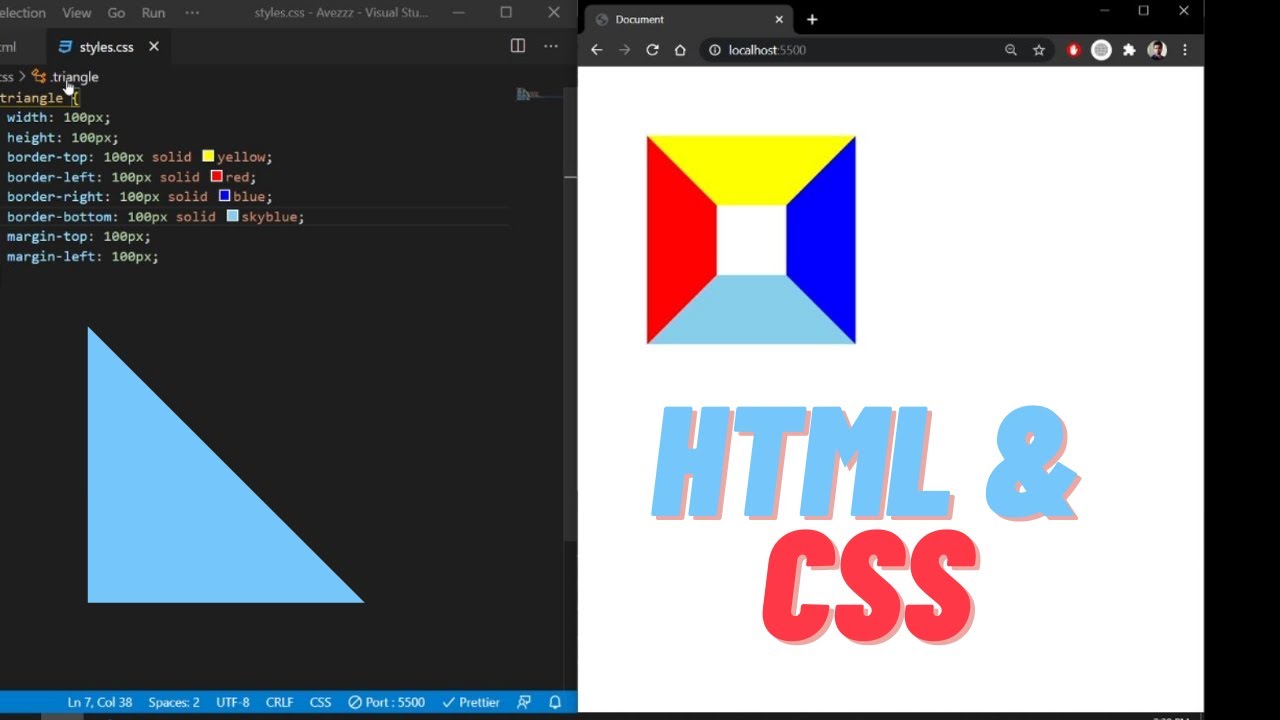Image resolution: width=1280 pixels, height=720 pixels.
Task: Go to the Chrome home page
Action: pyautogui.click(x=680, y=50)
